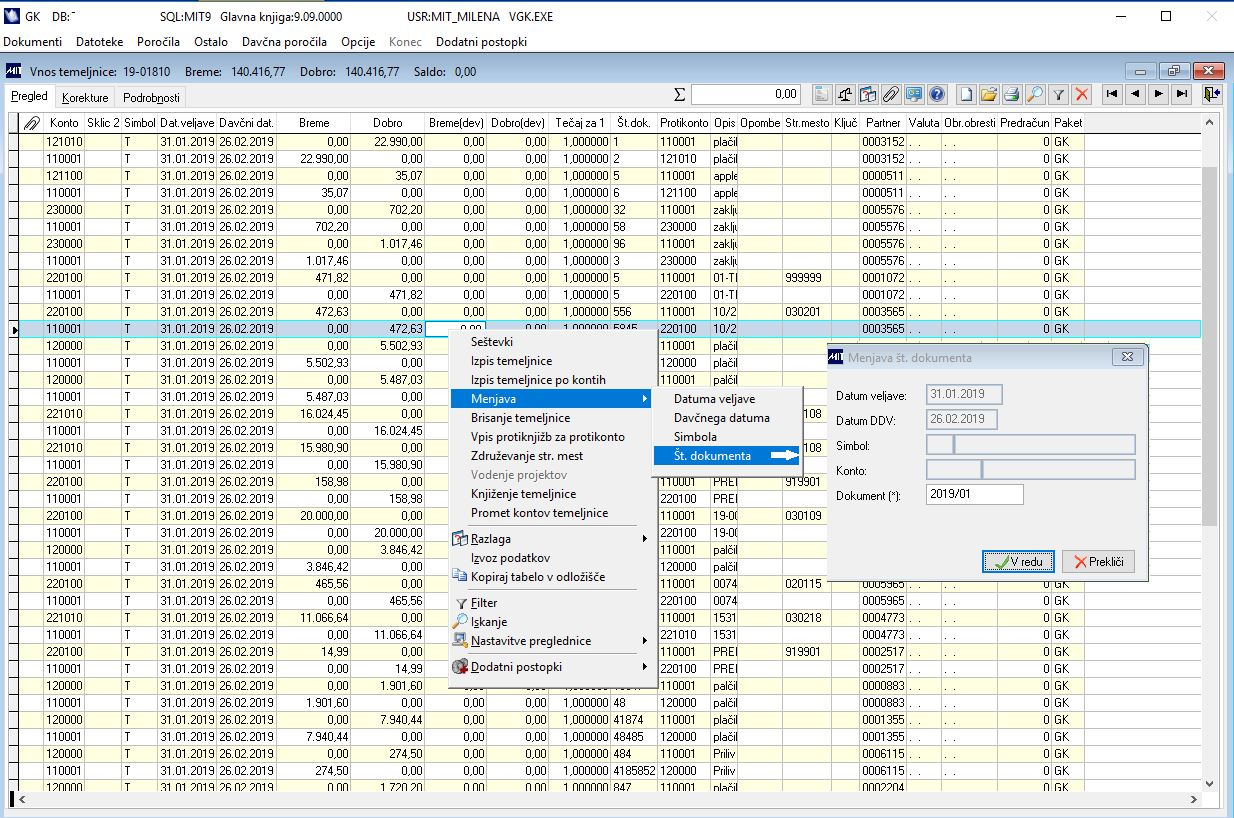Click the magnifying glass search toolbar icon
The image size is (1234, 818).
pyautogui.click(x=1035, y=95)
